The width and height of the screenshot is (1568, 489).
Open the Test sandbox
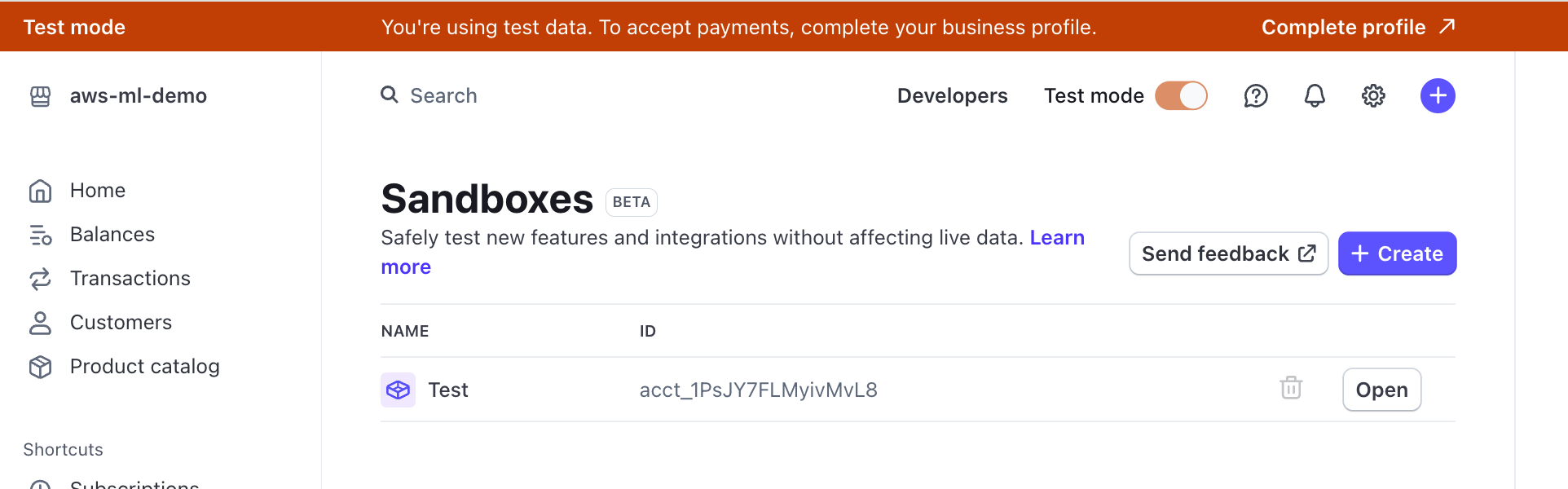click(x=1381, y=390)
